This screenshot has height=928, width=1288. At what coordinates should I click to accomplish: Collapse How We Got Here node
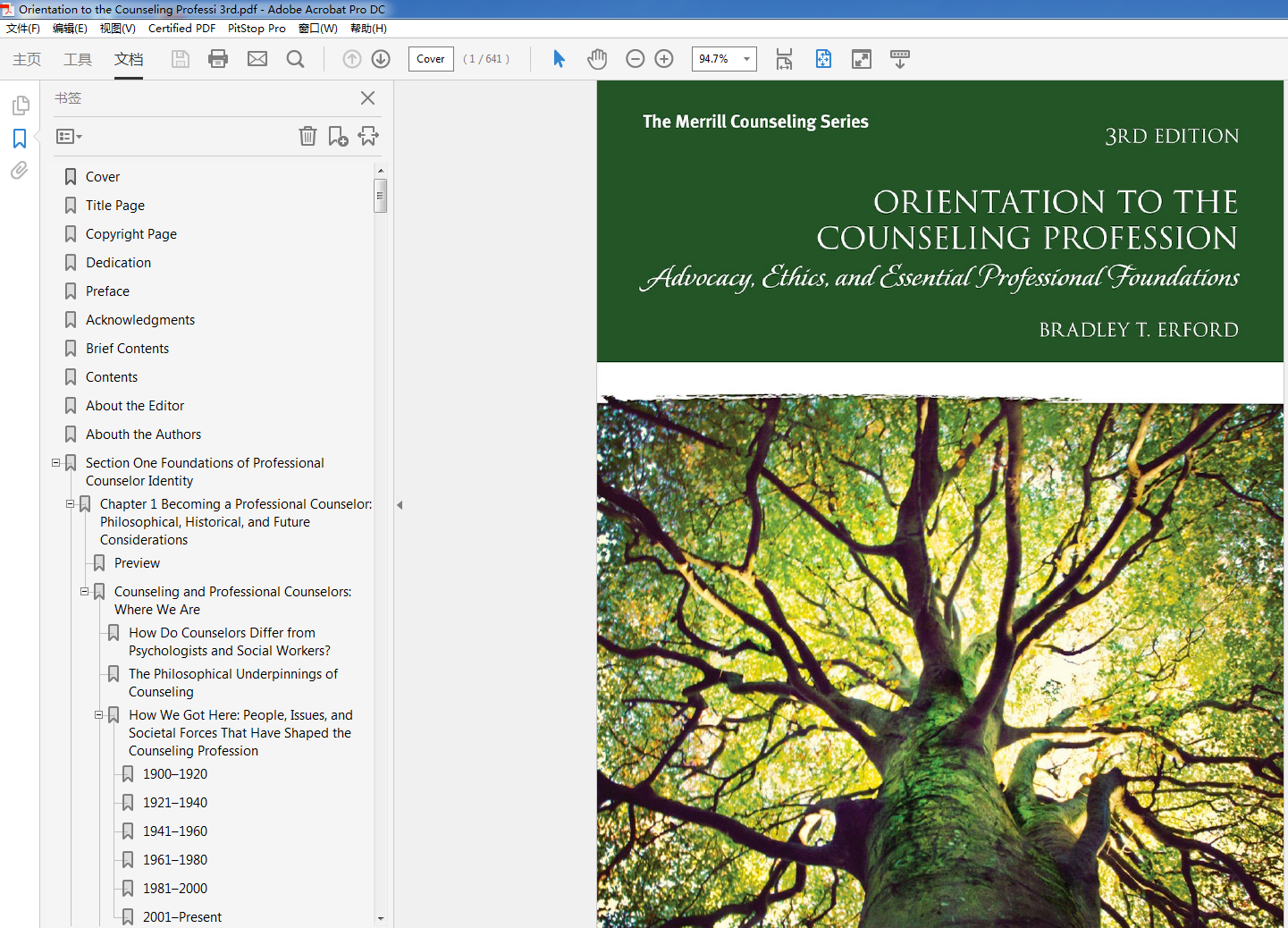(x=99, y=715)
